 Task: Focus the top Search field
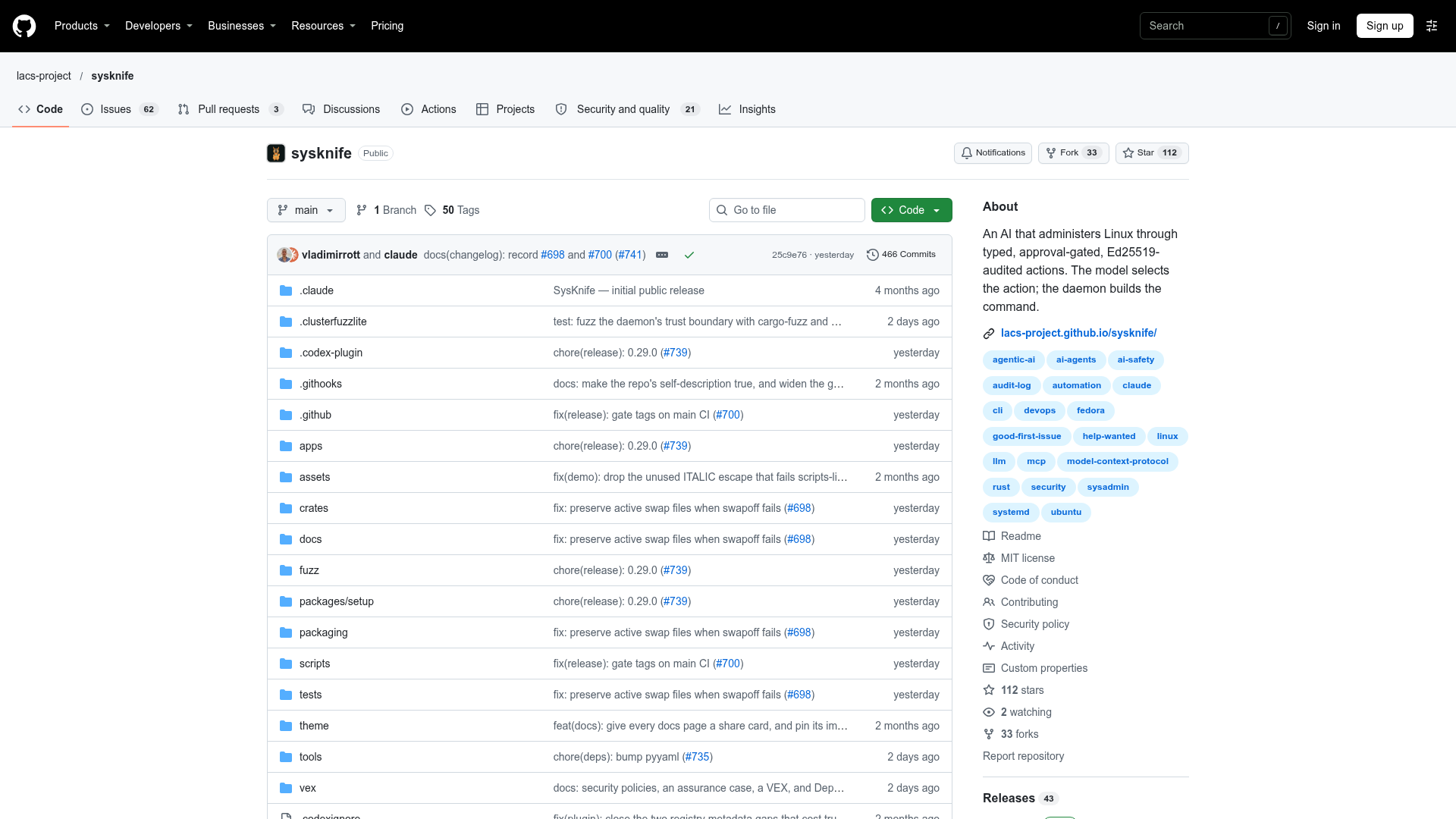coord(1216,26)
